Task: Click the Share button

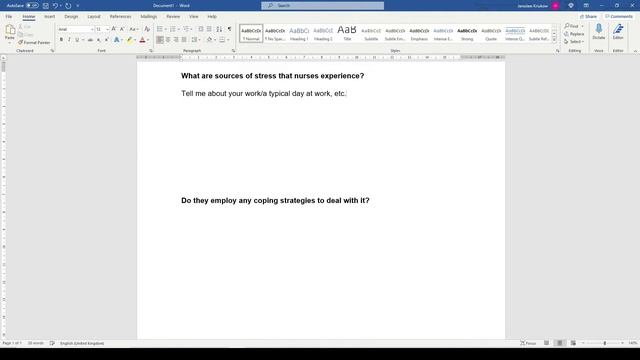Action: coord(589,17)
